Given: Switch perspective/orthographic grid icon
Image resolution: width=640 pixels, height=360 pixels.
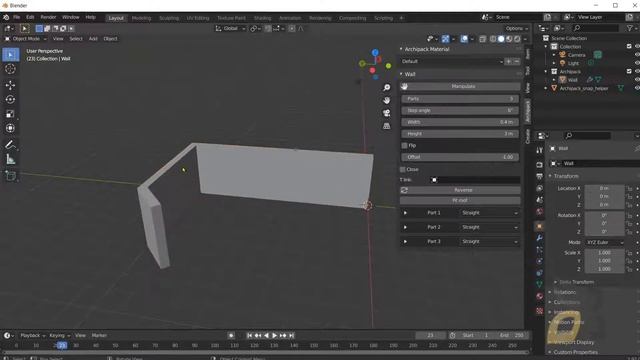Looking at the screenshot, I should click(x=386, y=126).
